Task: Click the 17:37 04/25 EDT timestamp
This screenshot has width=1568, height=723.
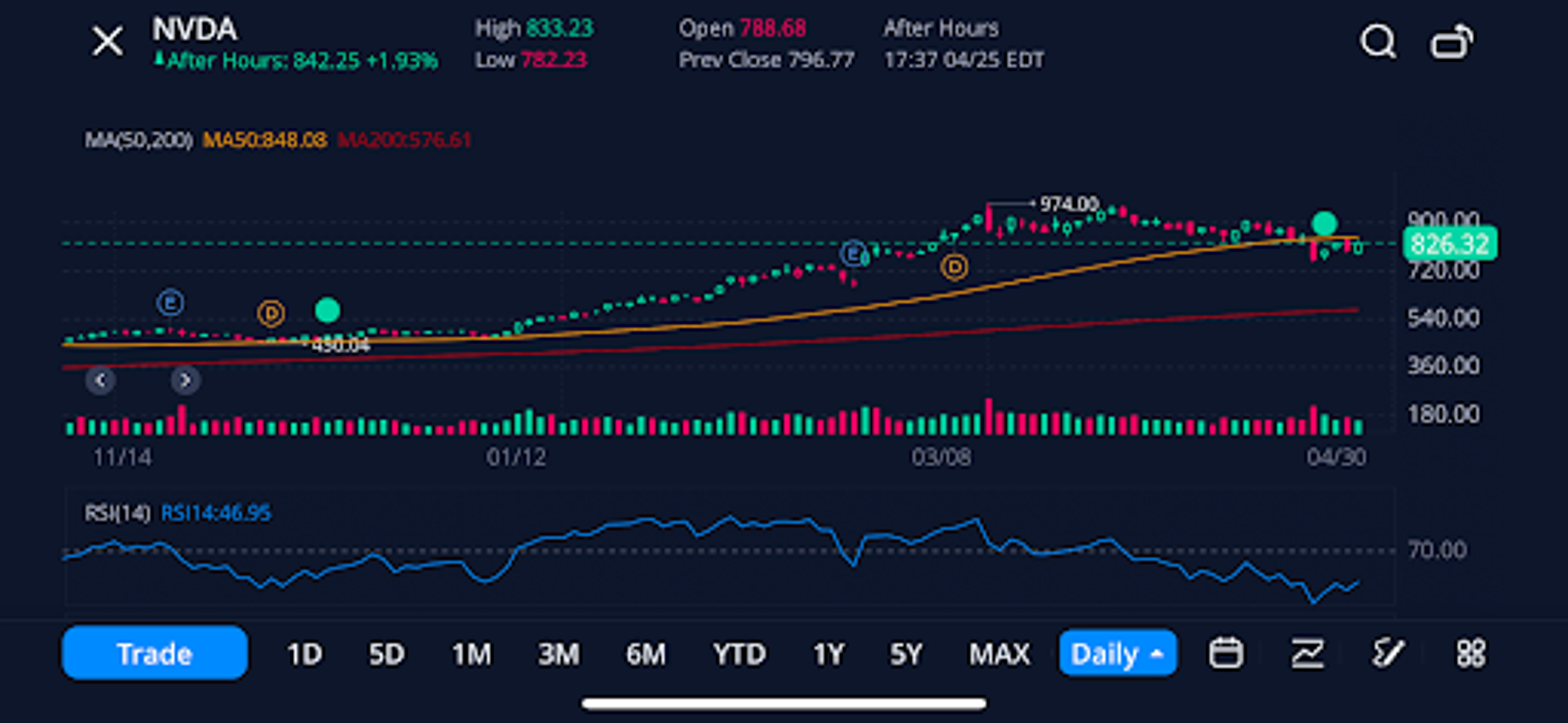Action: [x=964, y=60]
